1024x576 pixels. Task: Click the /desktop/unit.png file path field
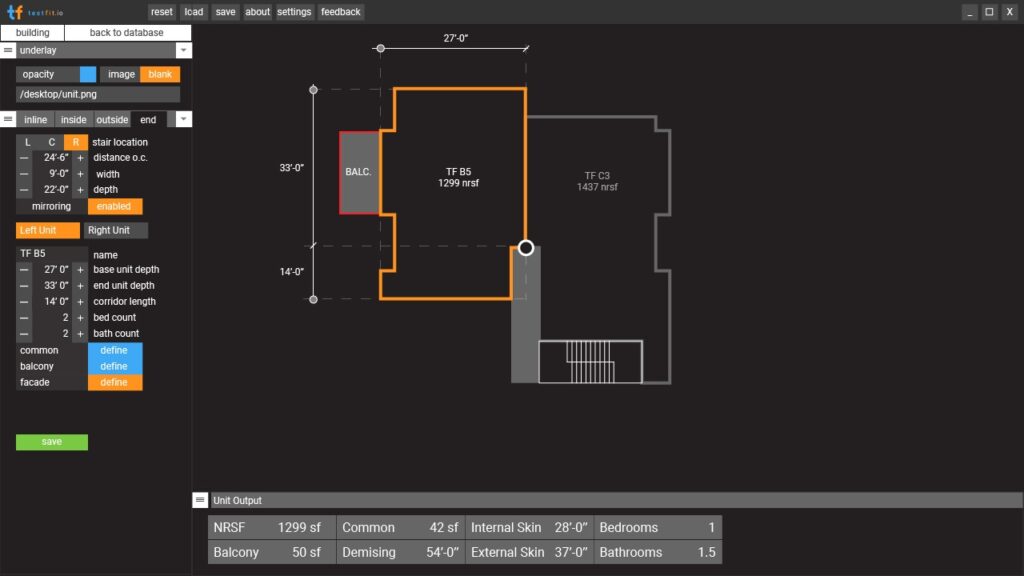point(97,93)
